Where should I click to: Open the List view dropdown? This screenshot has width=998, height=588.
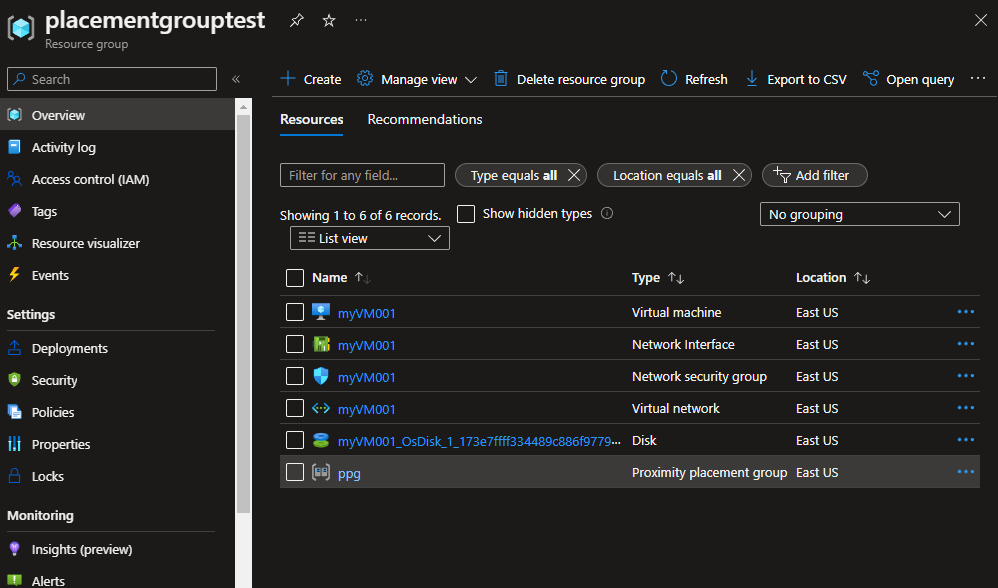click(x=370, y=238)
